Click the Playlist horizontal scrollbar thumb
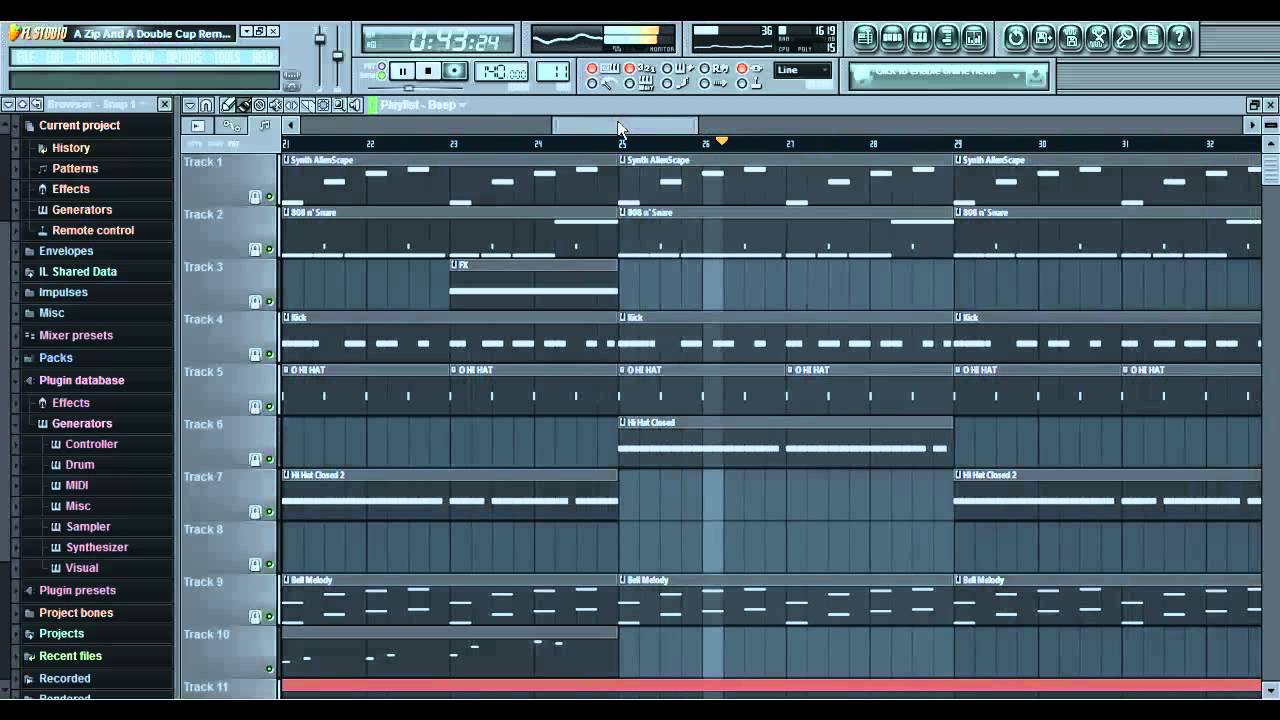The width and height of the screenshot is (1280, 720). [x=625, y=125]
